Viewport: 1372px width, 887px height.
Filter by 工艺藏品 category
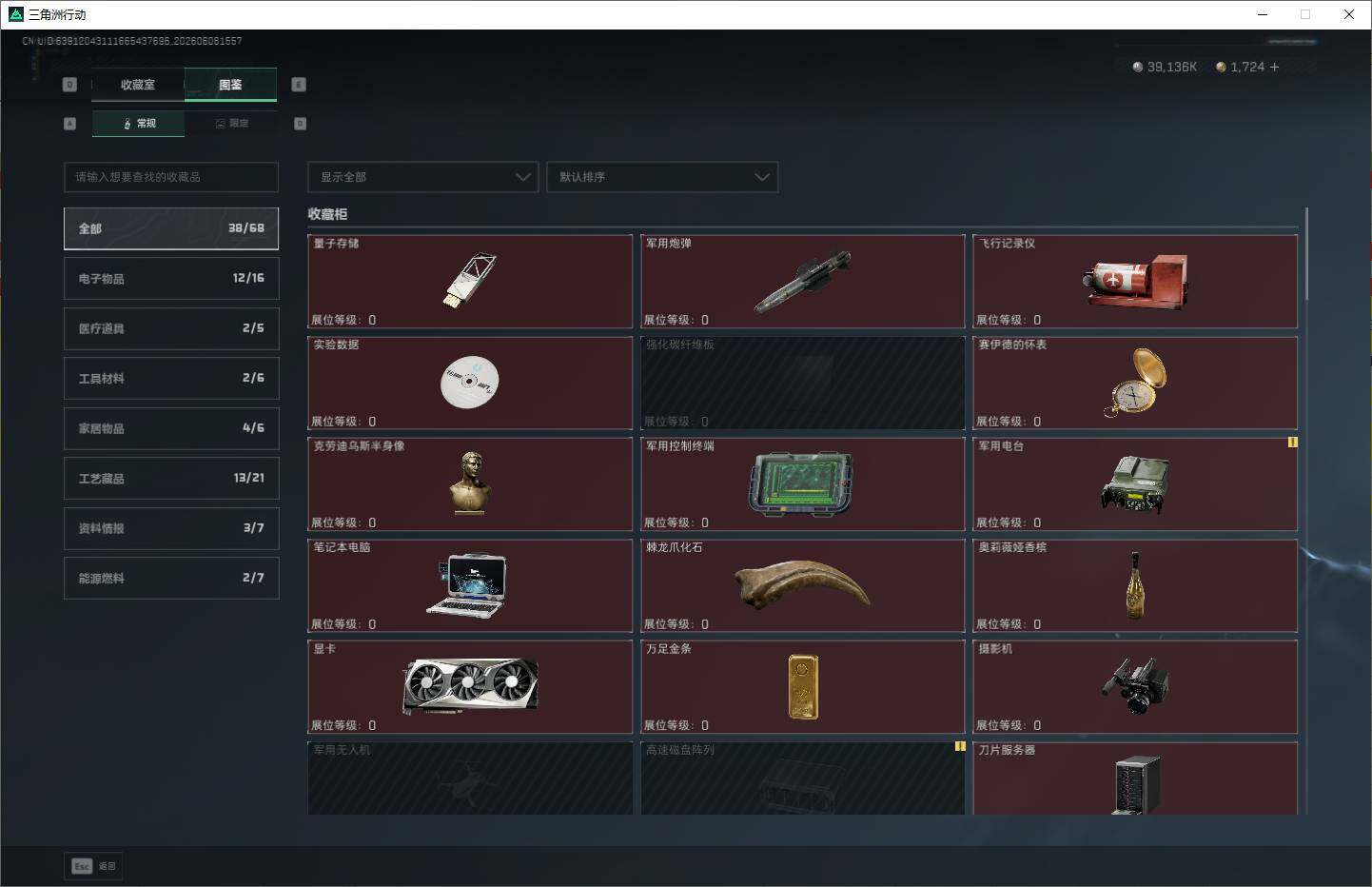(171, 478)
